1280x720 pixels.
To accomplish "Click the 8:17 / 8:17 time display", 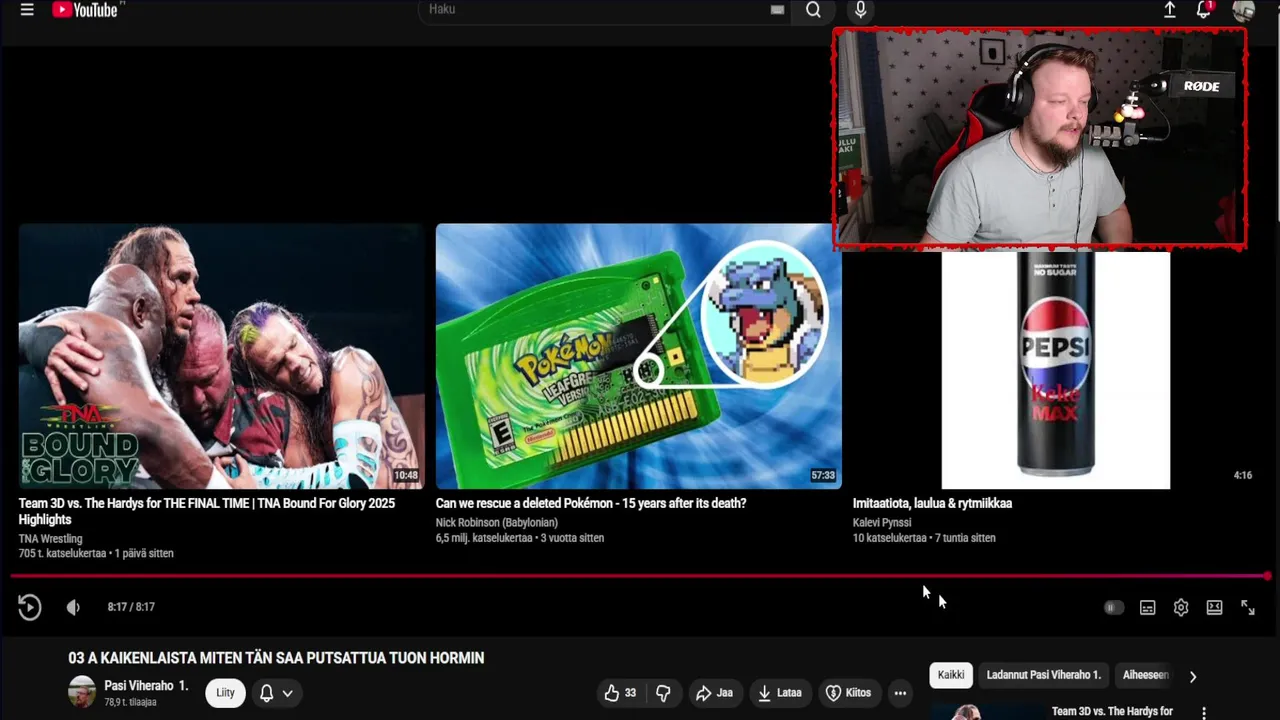I will pos(131,607).
